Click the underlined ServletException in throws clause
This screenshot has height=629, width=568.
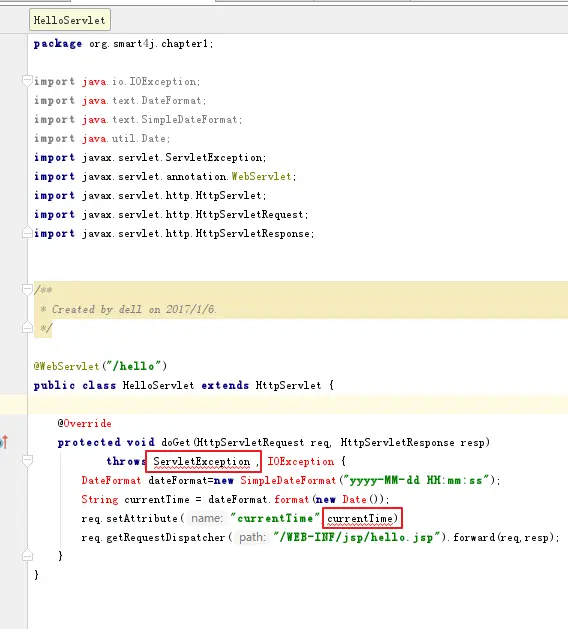pos(201,462)
